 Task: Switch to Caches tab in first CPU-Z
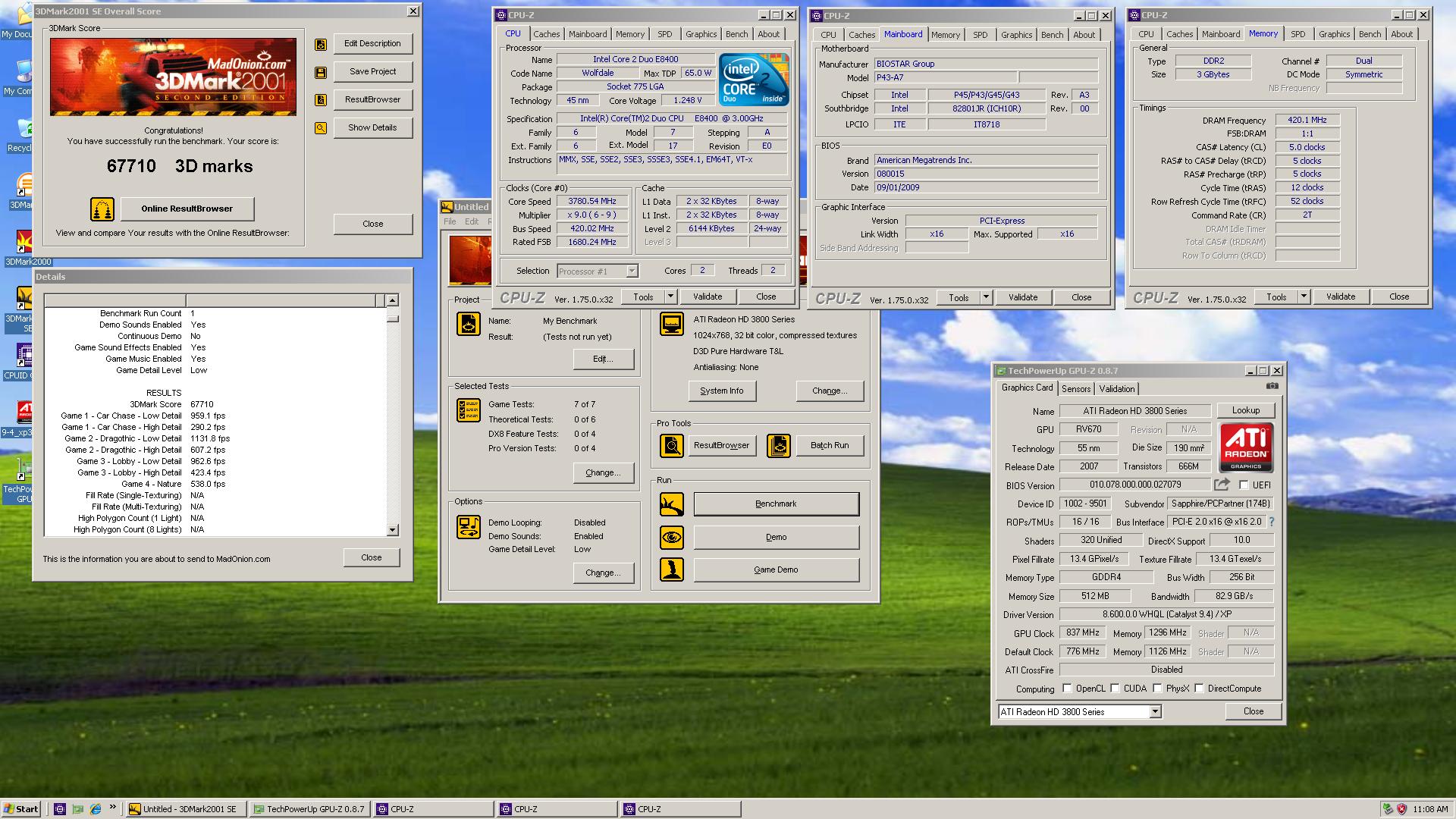click(x=546, y=34)
